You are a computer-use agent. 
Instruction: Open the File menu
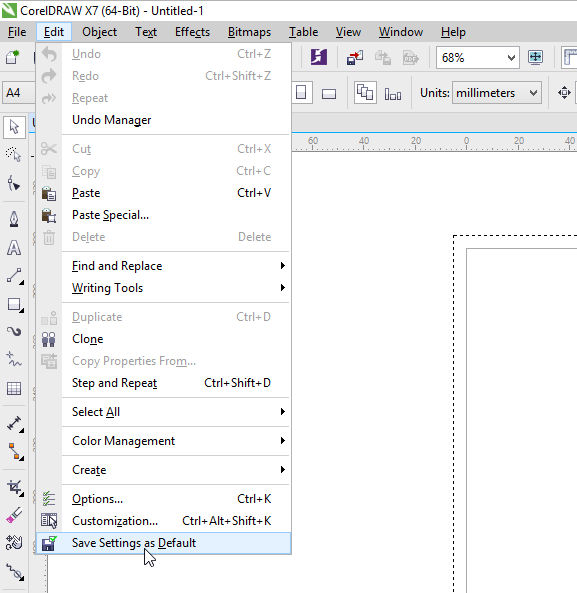coord(17,32)
